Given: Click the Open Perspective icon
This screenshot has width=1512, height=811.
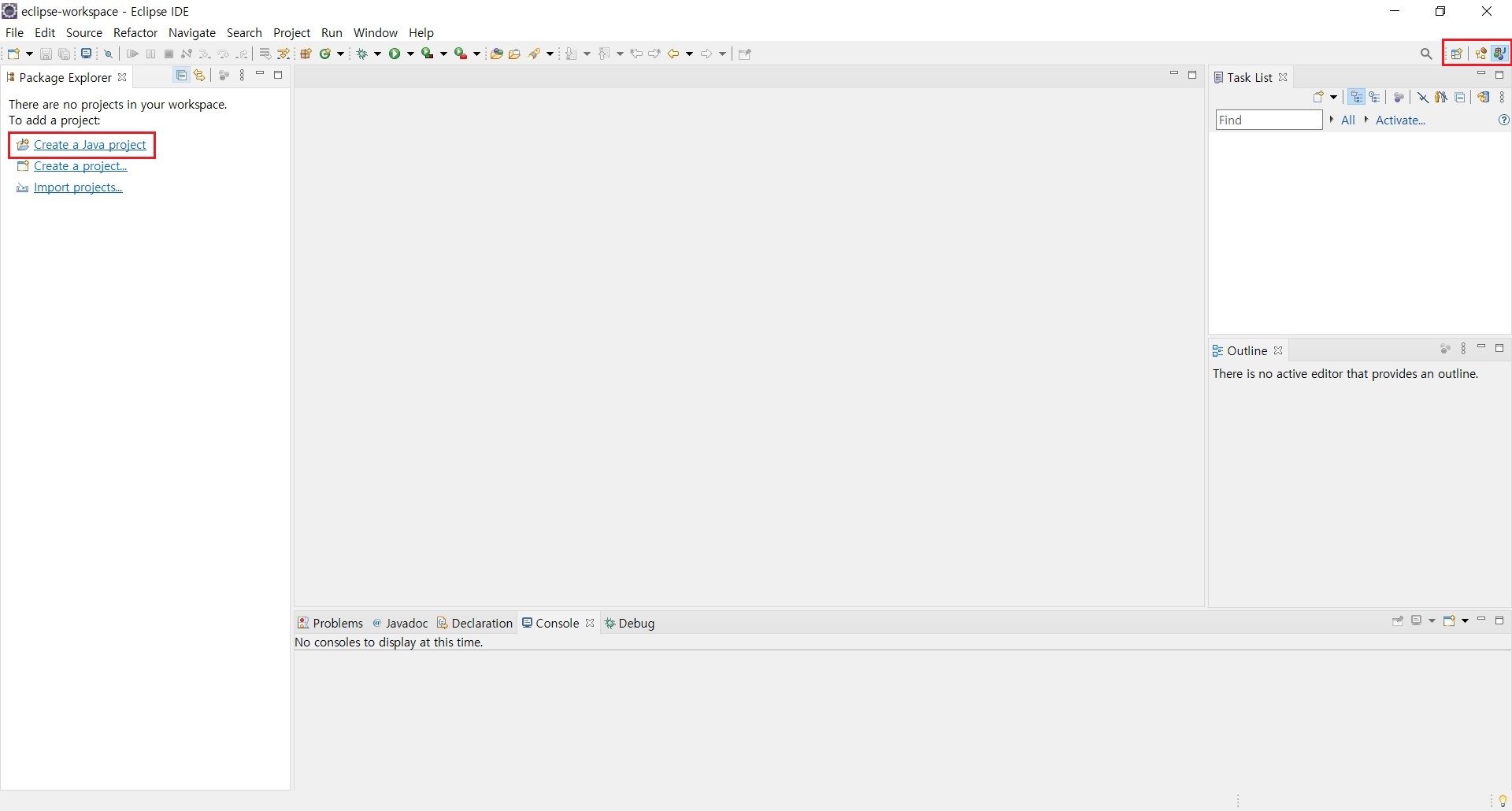Looking at the screenshot, I should click(1456, 54).
